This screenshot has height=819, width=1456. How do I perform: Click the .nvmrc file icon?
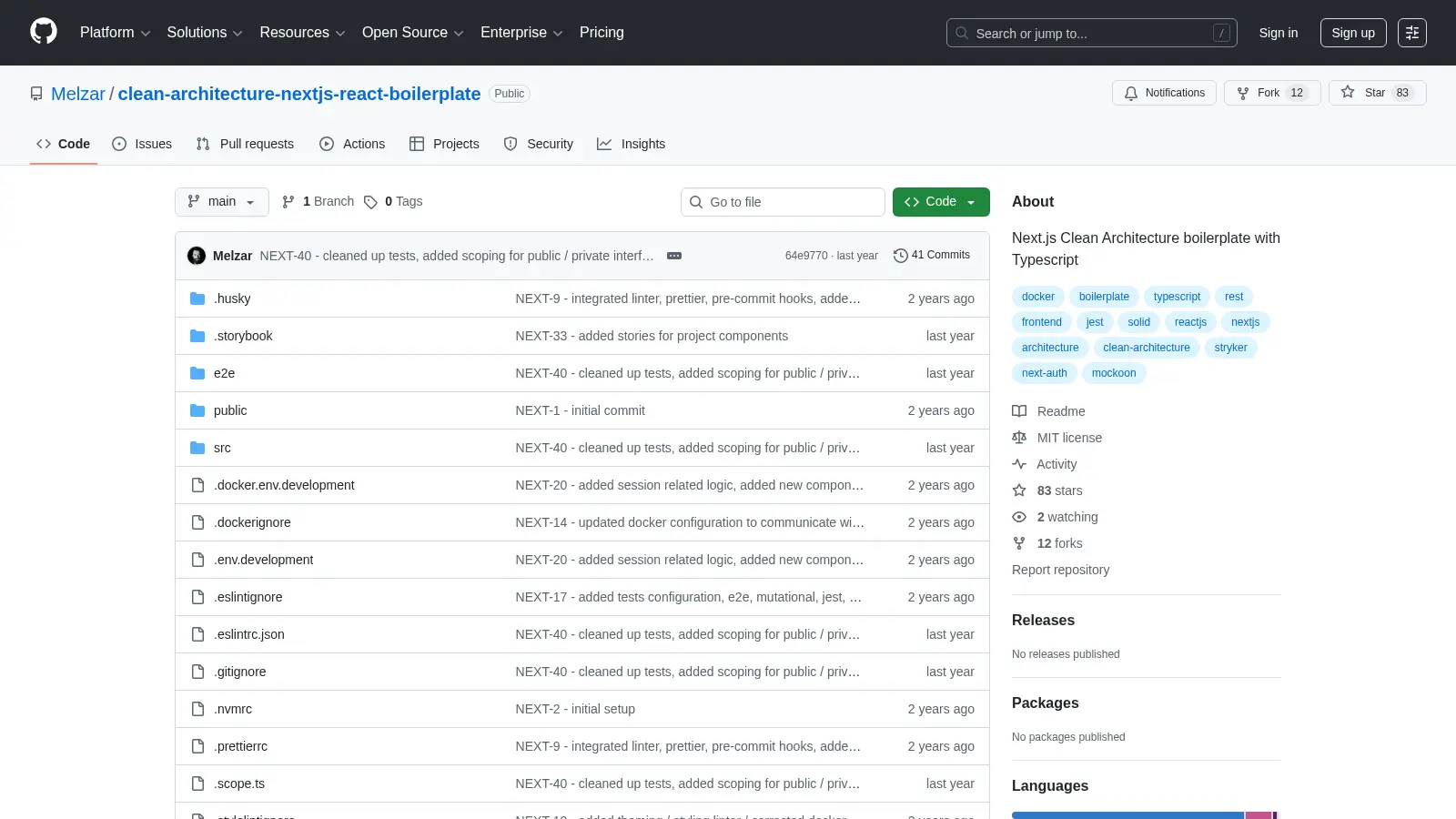click(197, 709)
